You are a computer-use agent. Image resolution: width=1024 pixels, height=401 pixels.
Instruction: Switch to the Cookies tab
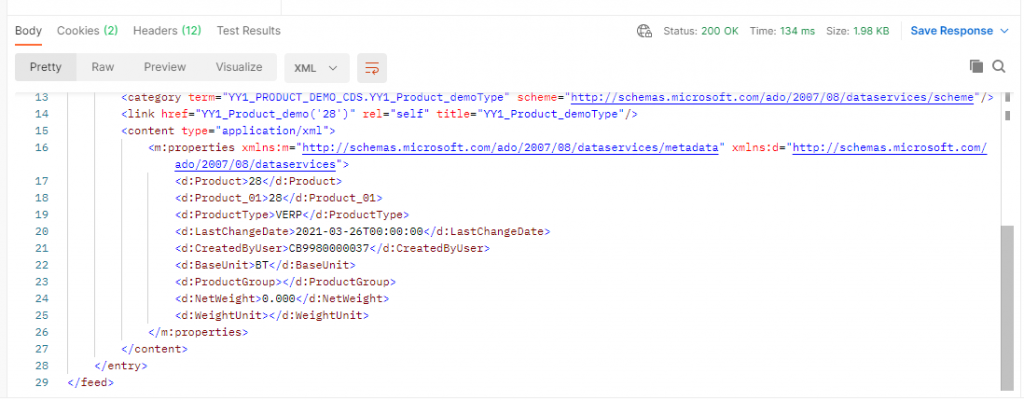(x=88, y=31)
